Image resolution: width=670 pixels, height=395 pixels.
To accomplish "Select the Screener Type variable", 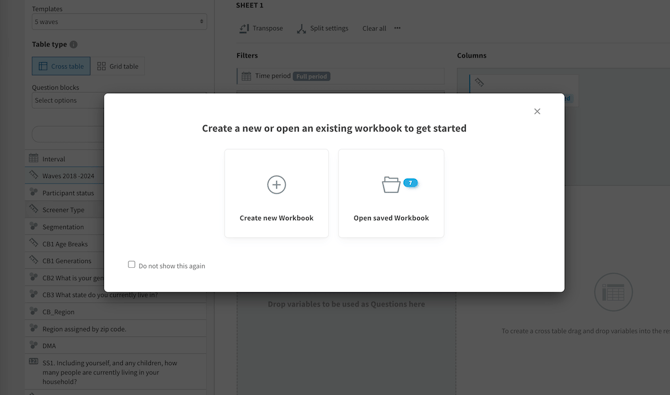I will tap(66, 210).
